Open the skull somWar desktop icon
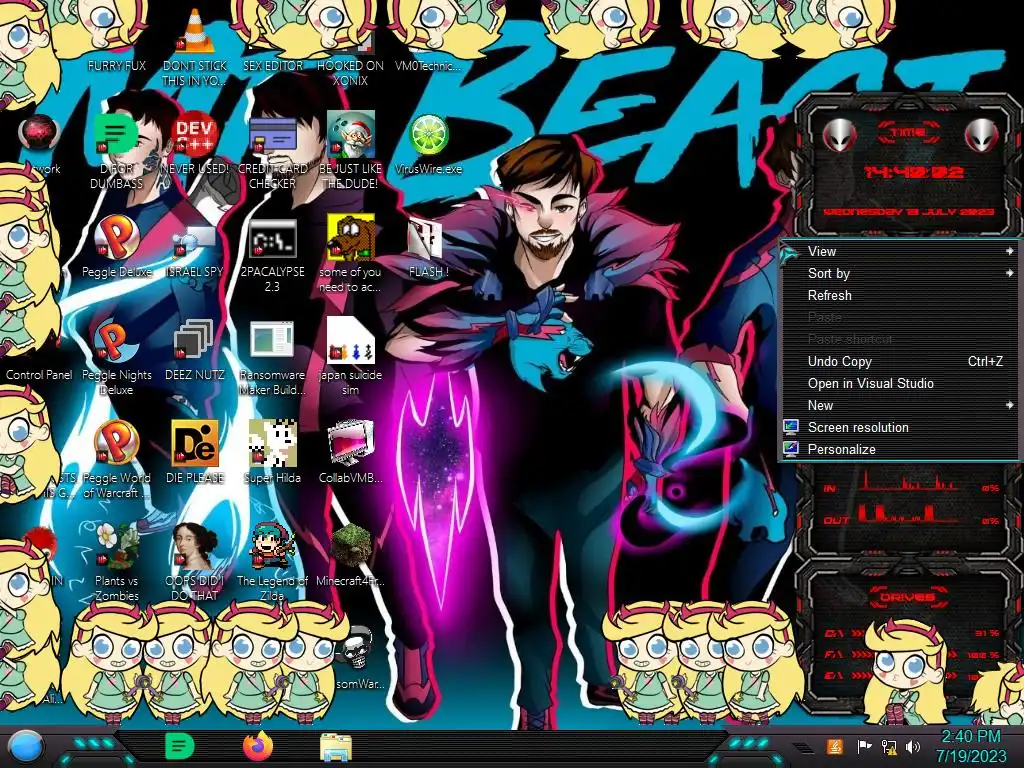Viewport: 1024px width, 768px height. click(x=358, y=658)
